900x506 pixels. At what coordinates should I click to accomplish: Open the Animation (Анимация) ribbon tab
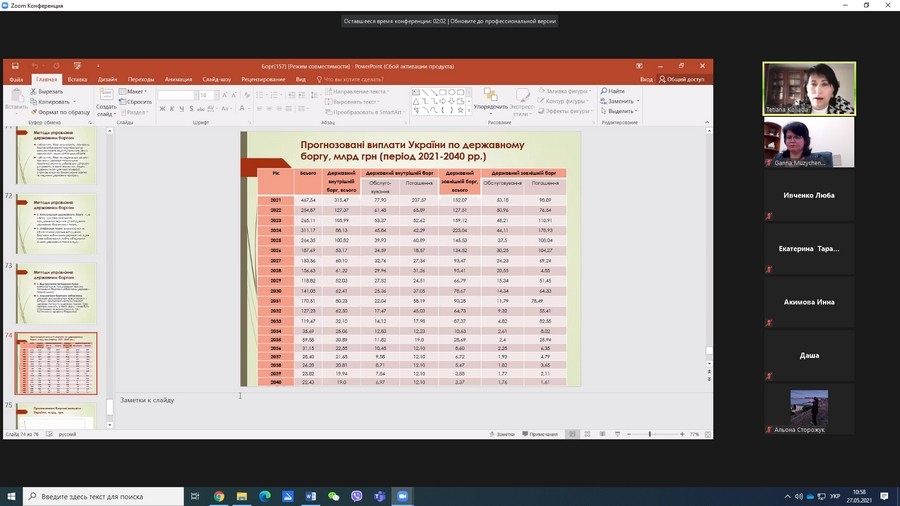179,79
